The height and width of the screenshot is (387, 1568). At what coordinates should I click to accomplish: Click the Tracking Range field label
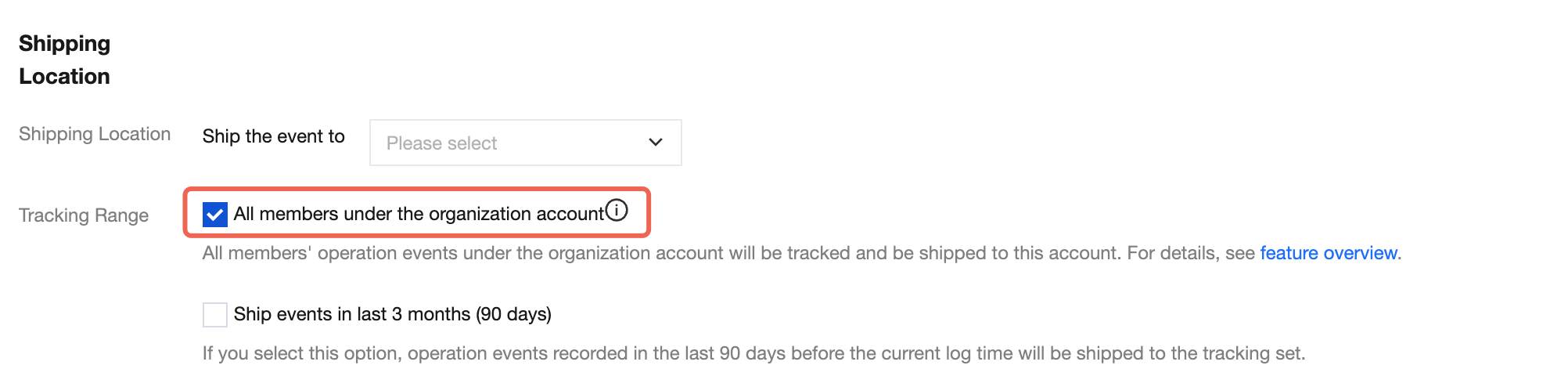[x=84, y=215]
